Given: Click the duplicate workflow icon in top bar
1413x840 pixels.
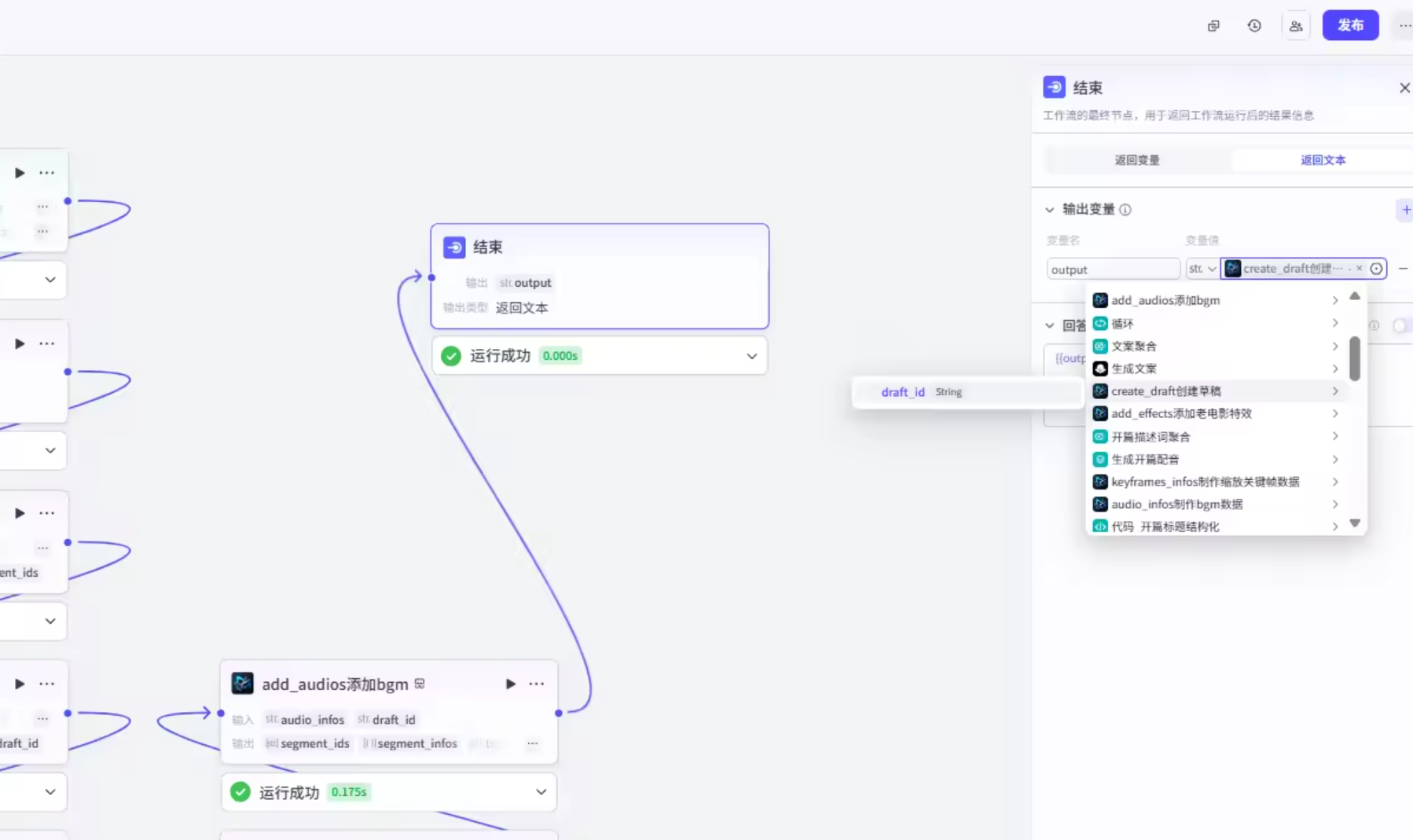Looking at the screenshot, I should click(1213, 26).
